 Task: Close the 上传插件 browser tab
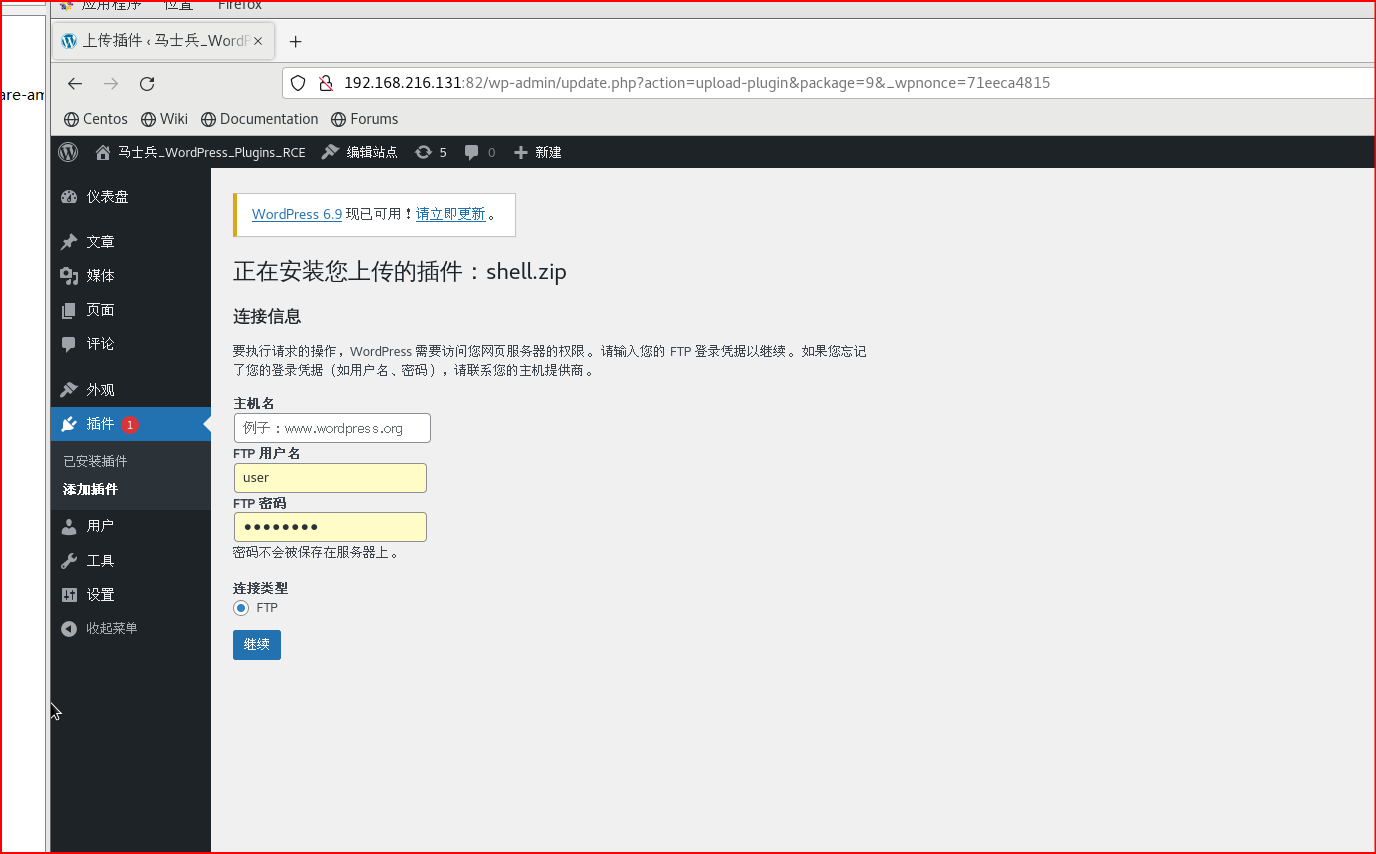pyautogui.click(x=258, y=41)
